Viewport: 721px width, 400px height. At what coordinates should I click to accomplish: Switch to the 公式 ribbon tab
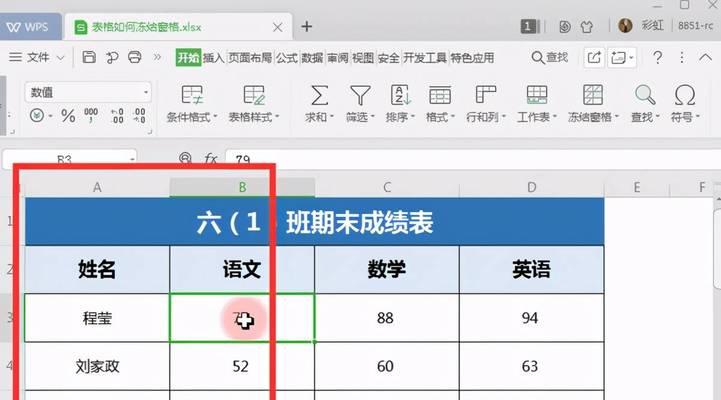286,58
